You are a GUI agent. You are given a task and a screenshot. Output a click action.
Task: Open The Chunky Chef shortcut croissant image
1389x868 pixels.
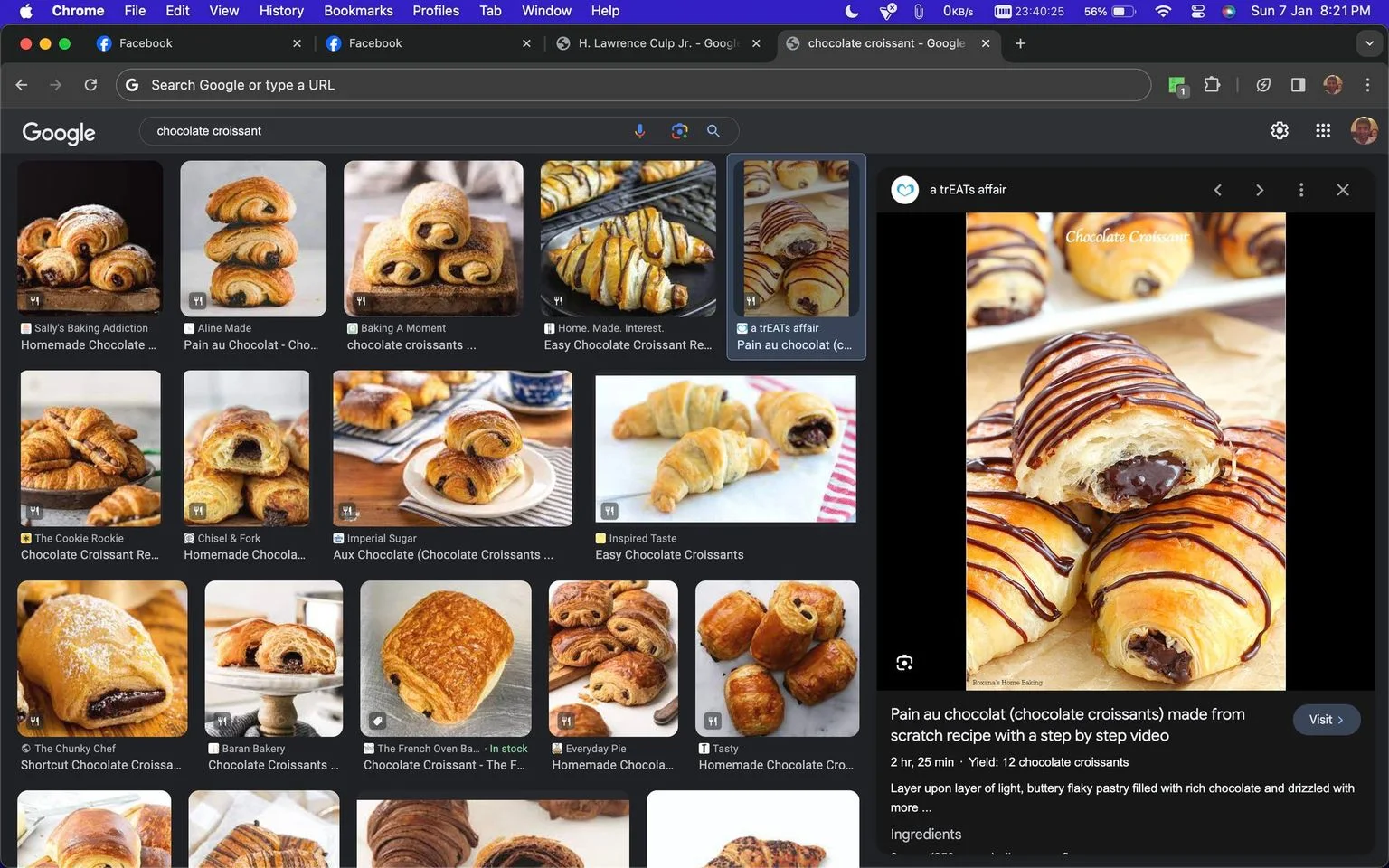click(x=102, y=658)
